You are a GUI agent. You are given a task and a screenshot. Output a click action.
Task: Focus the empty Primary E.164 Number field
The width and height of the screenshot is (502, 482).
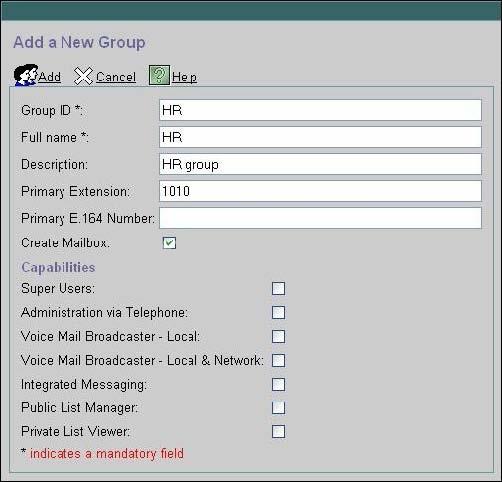coord(320,218)
